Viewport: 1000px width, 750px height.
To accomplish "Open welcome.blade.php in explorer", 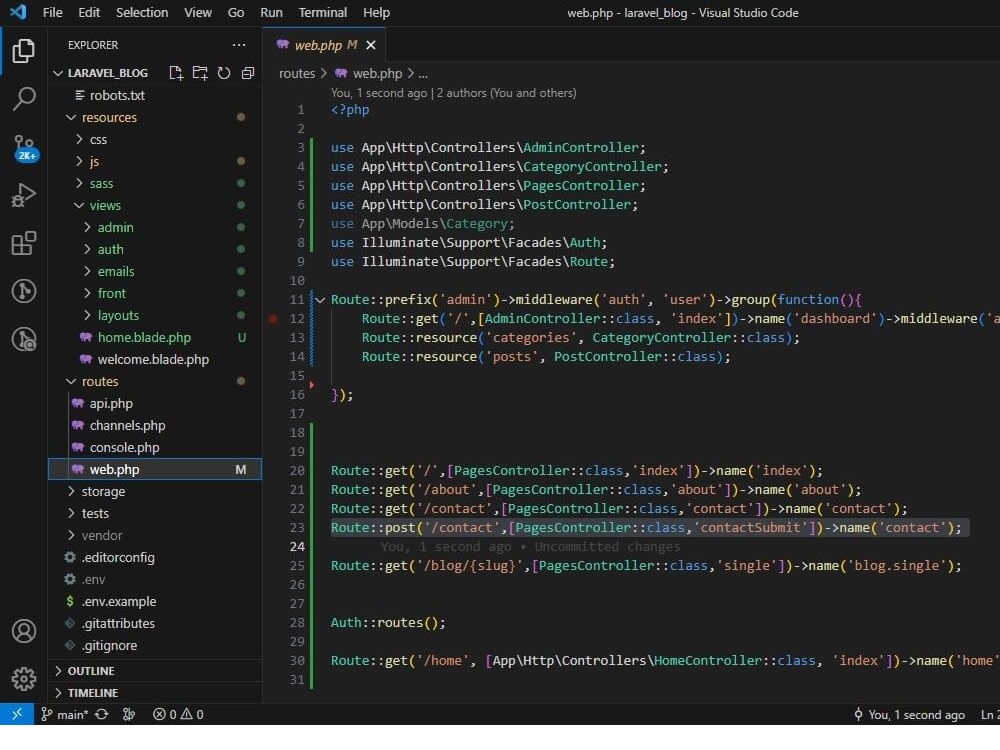I will pyautogui.click(x=154, y=359).
